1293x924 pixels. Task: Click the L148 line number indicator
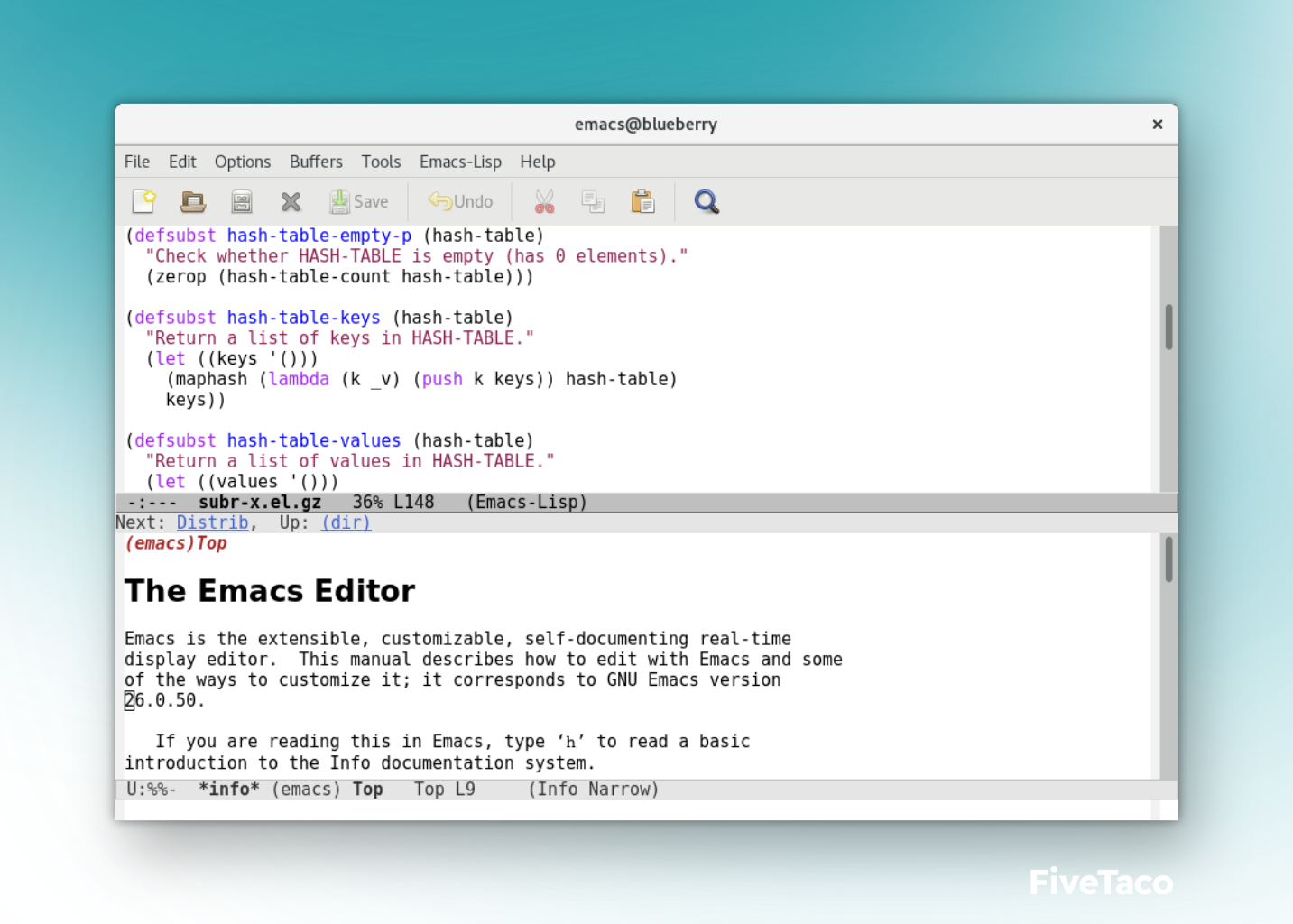(x=413, y=502)
